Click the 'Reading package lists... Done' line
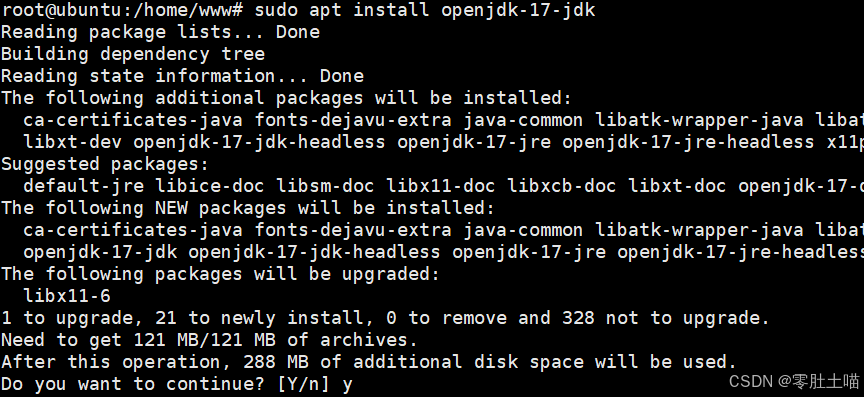This screenshot has height=397, width=864. (x=160, y=32)
